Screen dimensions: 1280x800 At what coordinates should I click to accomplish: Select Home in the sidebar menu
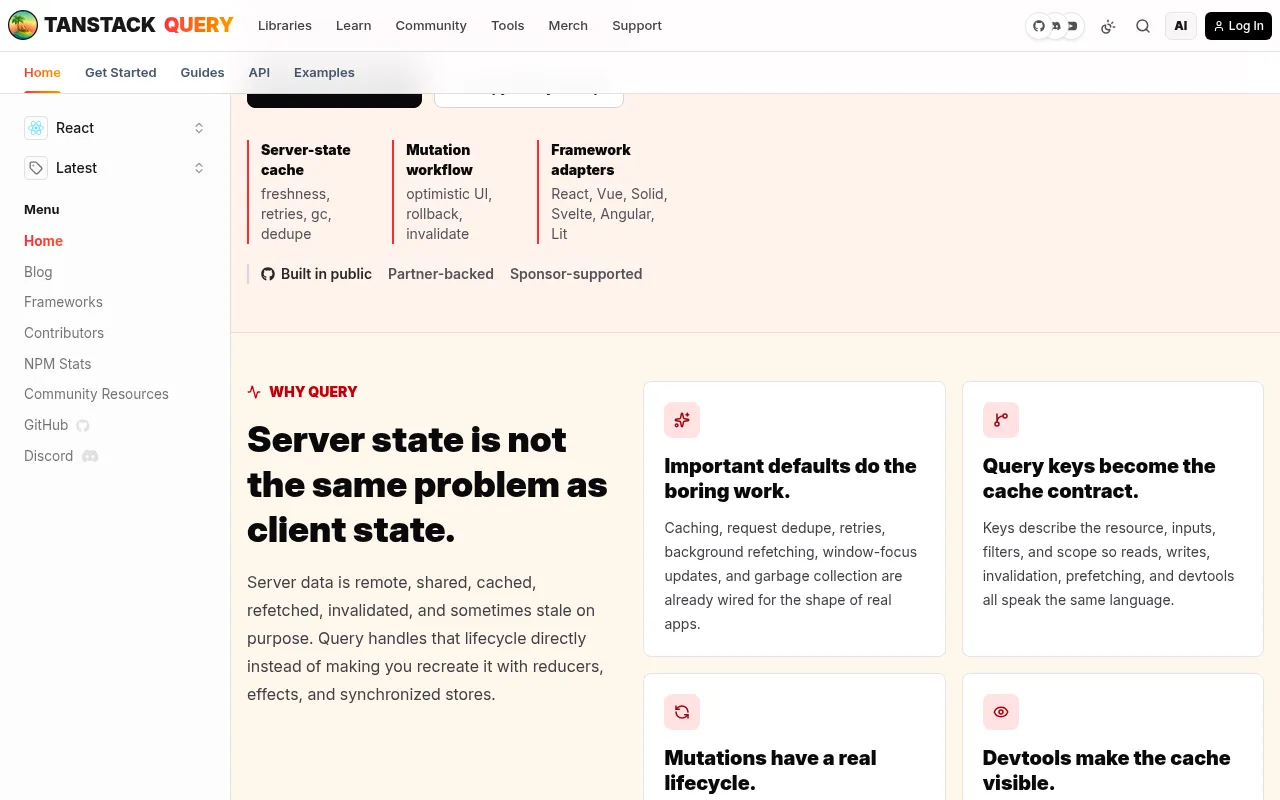tap(43, 241)
